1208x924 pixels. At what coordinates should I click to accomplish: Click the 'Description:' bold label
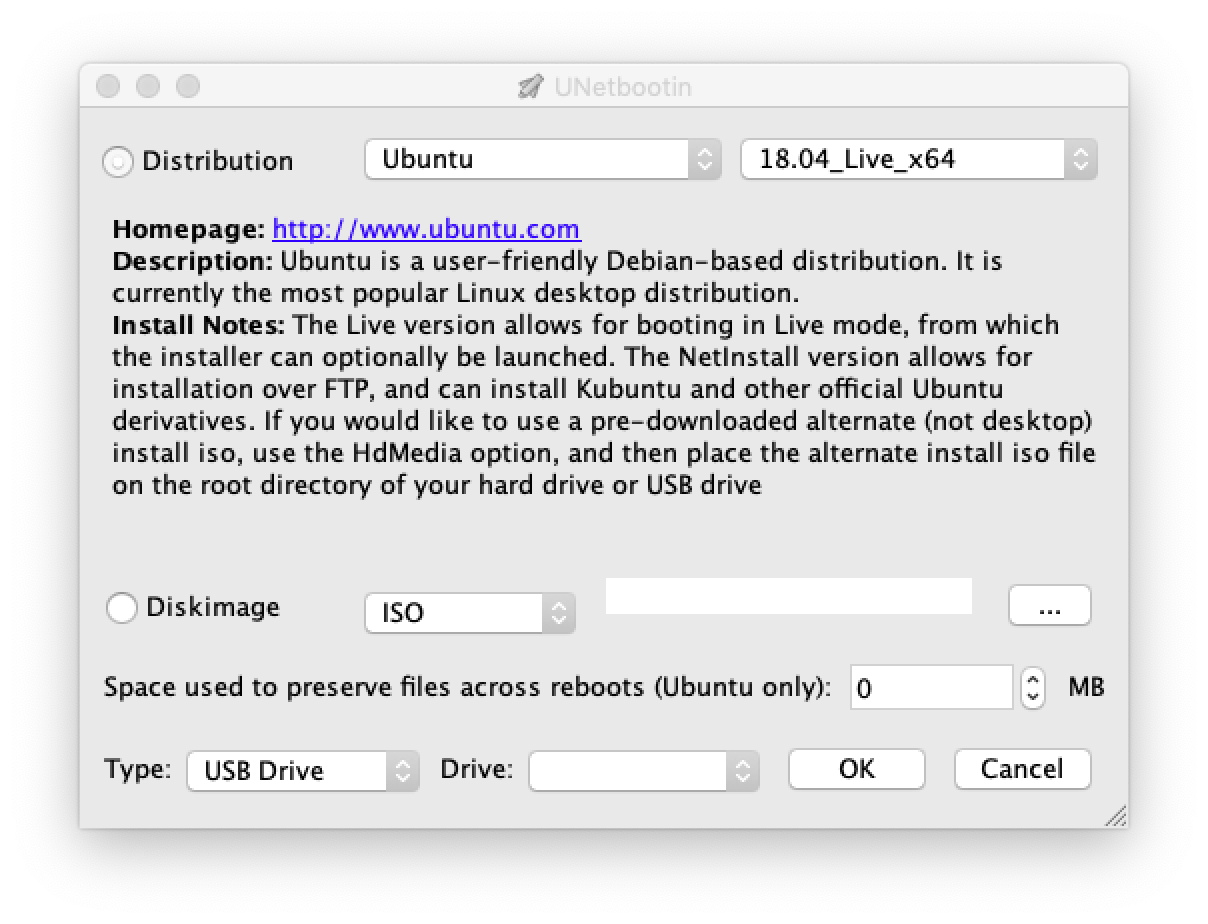(x=193, y=261)
